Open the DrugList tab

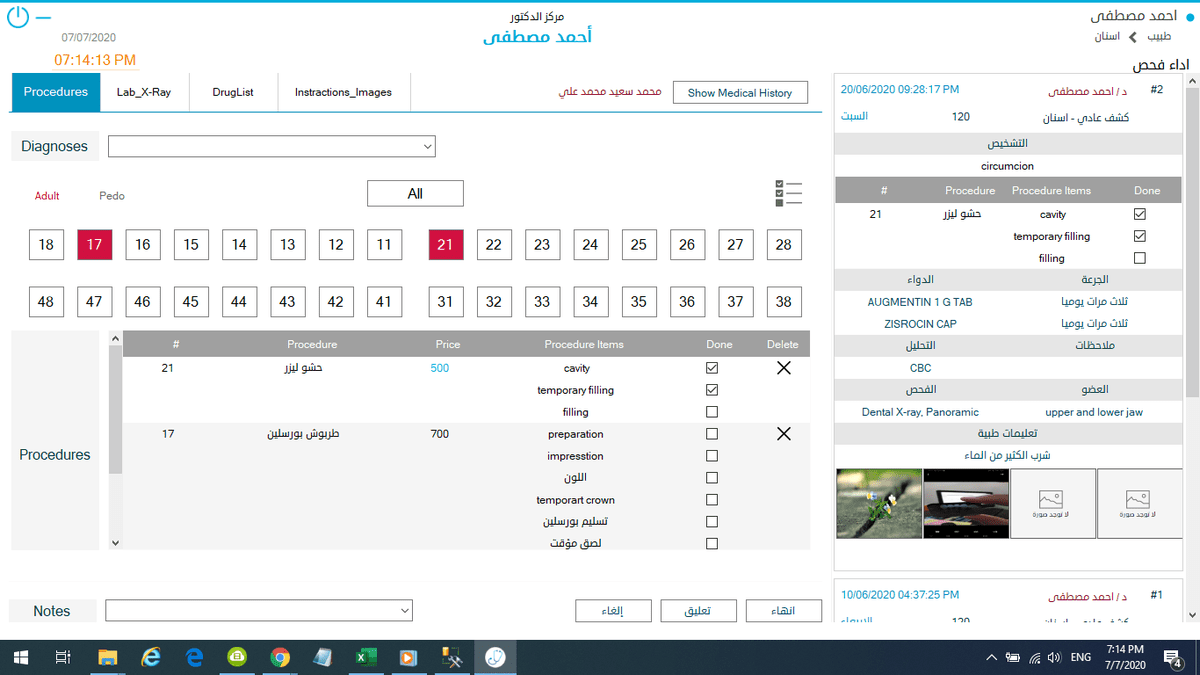pyautogui.click(x=233, y=92)
